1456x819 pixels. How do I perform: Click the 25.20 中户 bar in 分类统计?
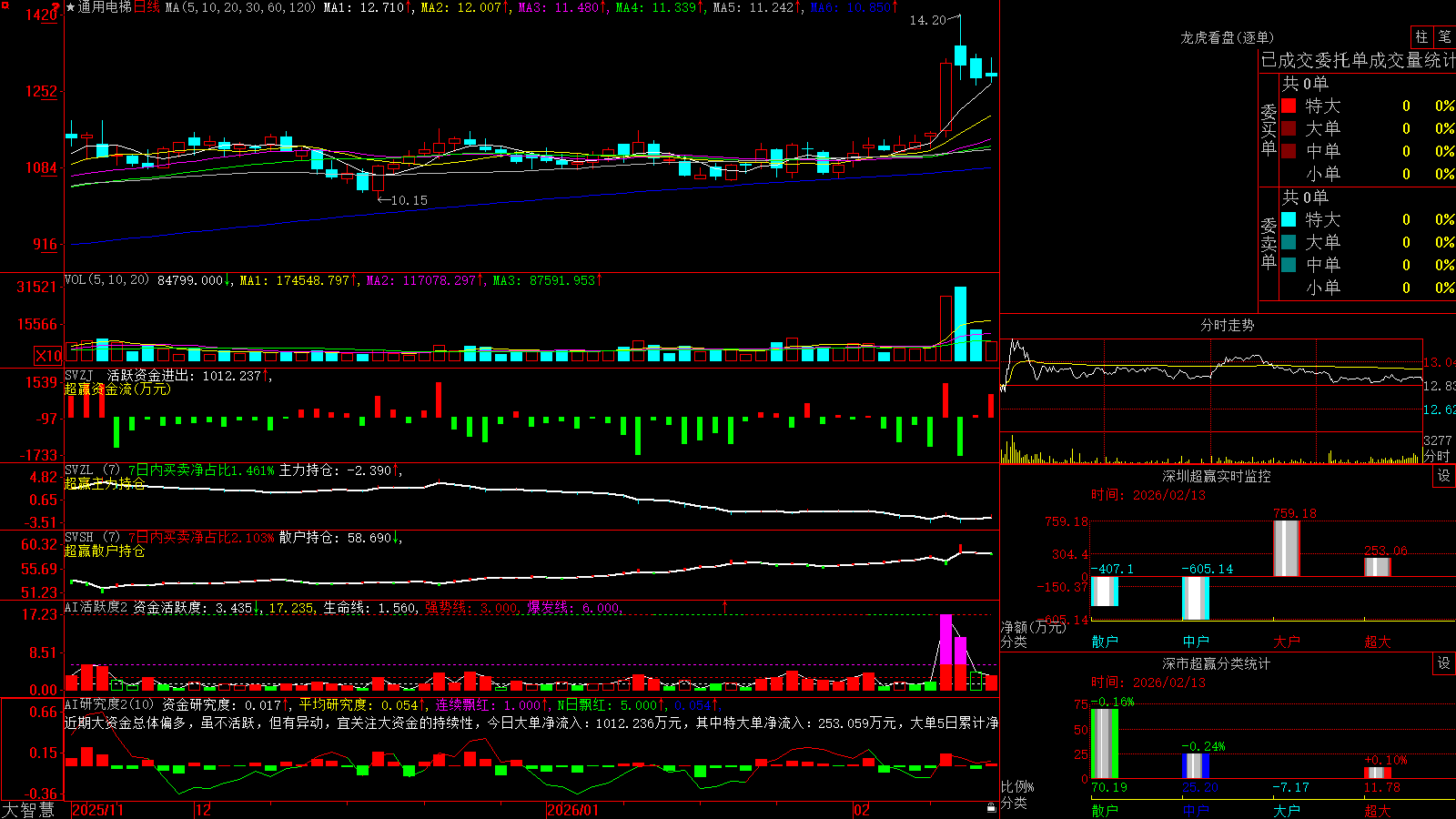(x=1195, y=765)
